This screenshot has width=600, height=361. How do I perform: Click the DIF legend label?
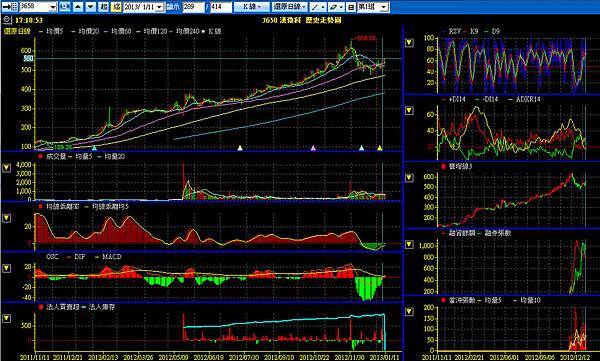coord(80,257)
